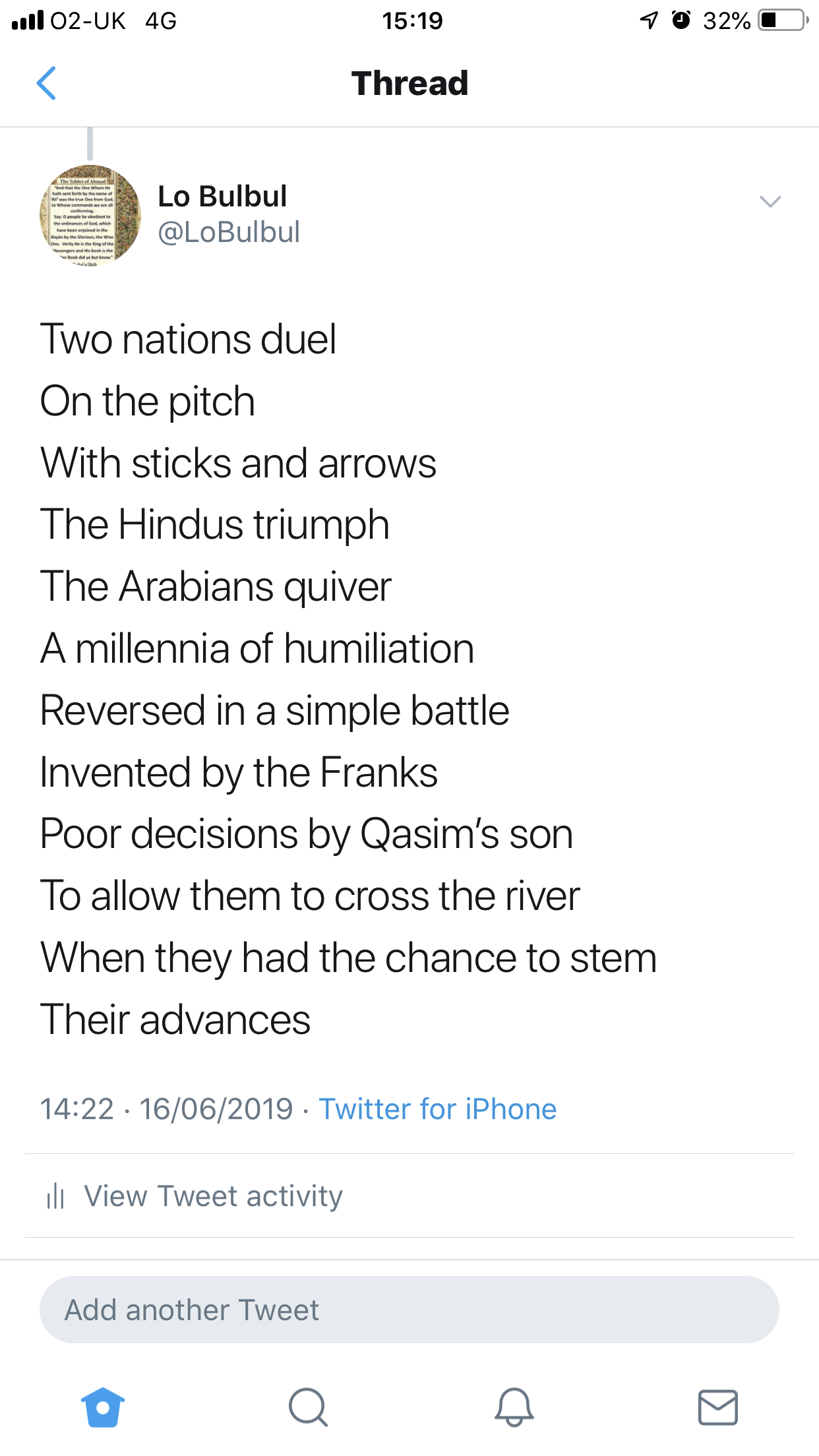Open the Home tab icon

[102, 1407]
